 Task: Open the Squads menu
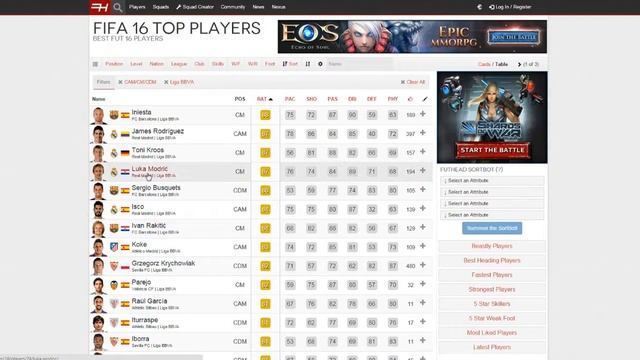coord(161,7)
